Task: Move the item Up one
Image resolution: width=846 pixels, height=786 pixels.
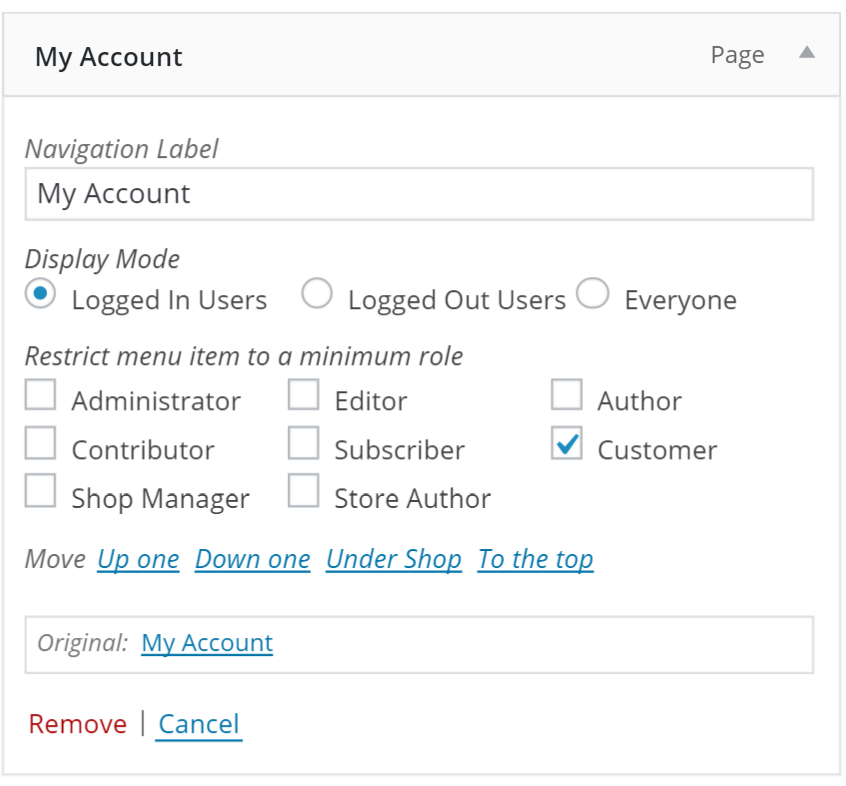Action: (x=138, y=559)
